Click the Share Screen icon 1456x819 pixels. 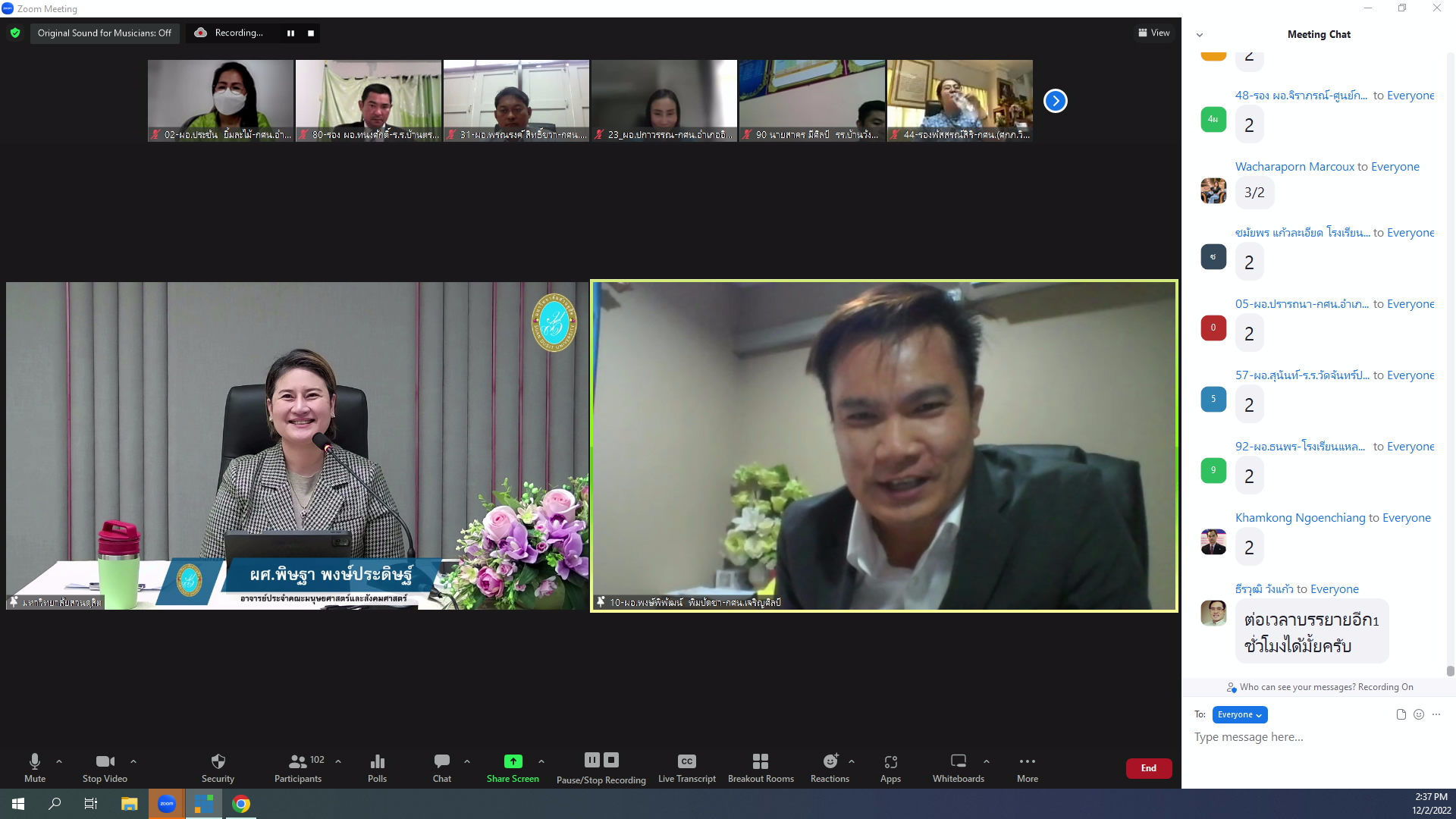point(513,761)
